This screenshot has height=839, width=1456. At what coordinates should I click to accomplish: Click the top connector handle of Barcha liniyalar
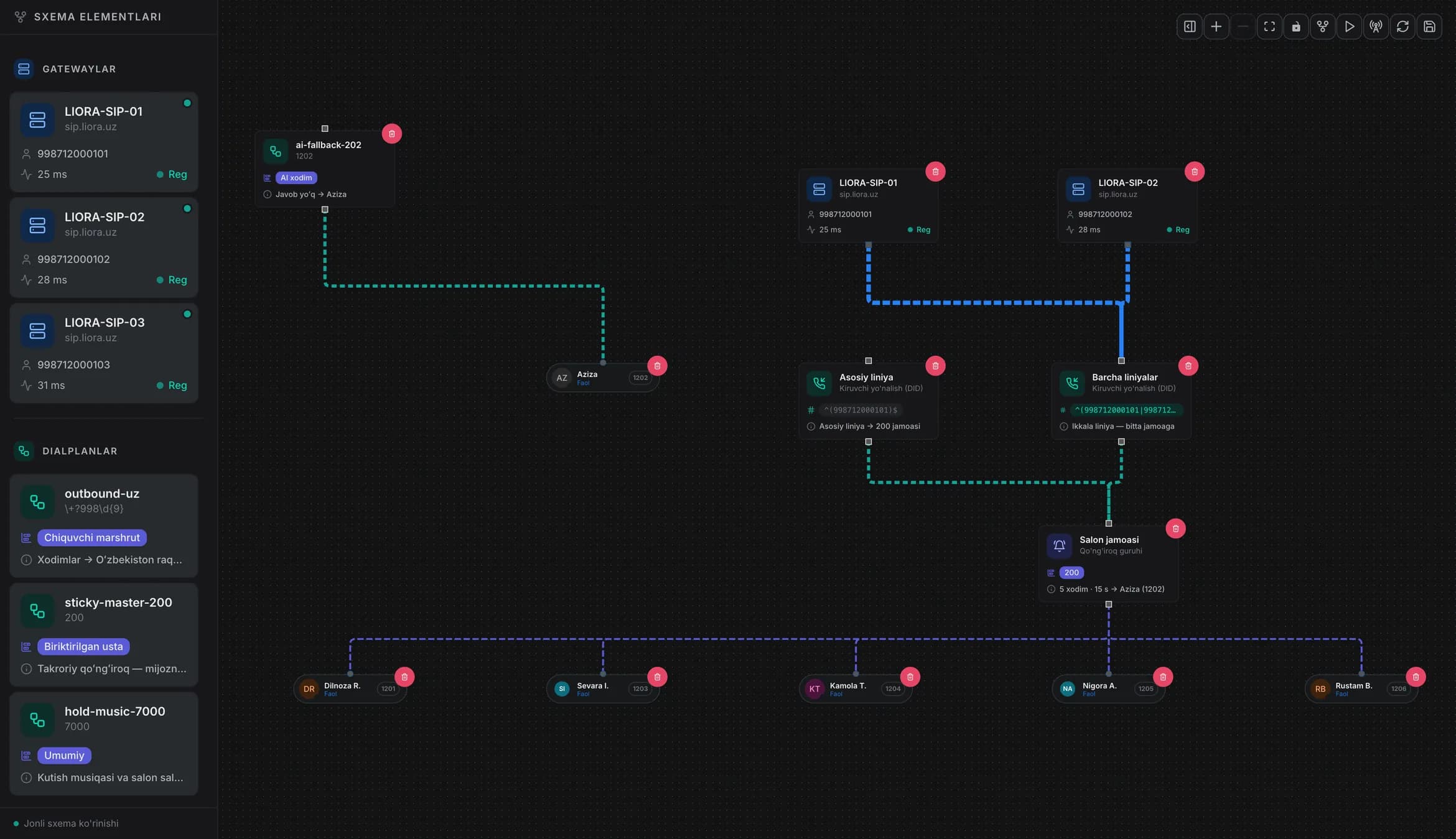(x=1121, y=361)
